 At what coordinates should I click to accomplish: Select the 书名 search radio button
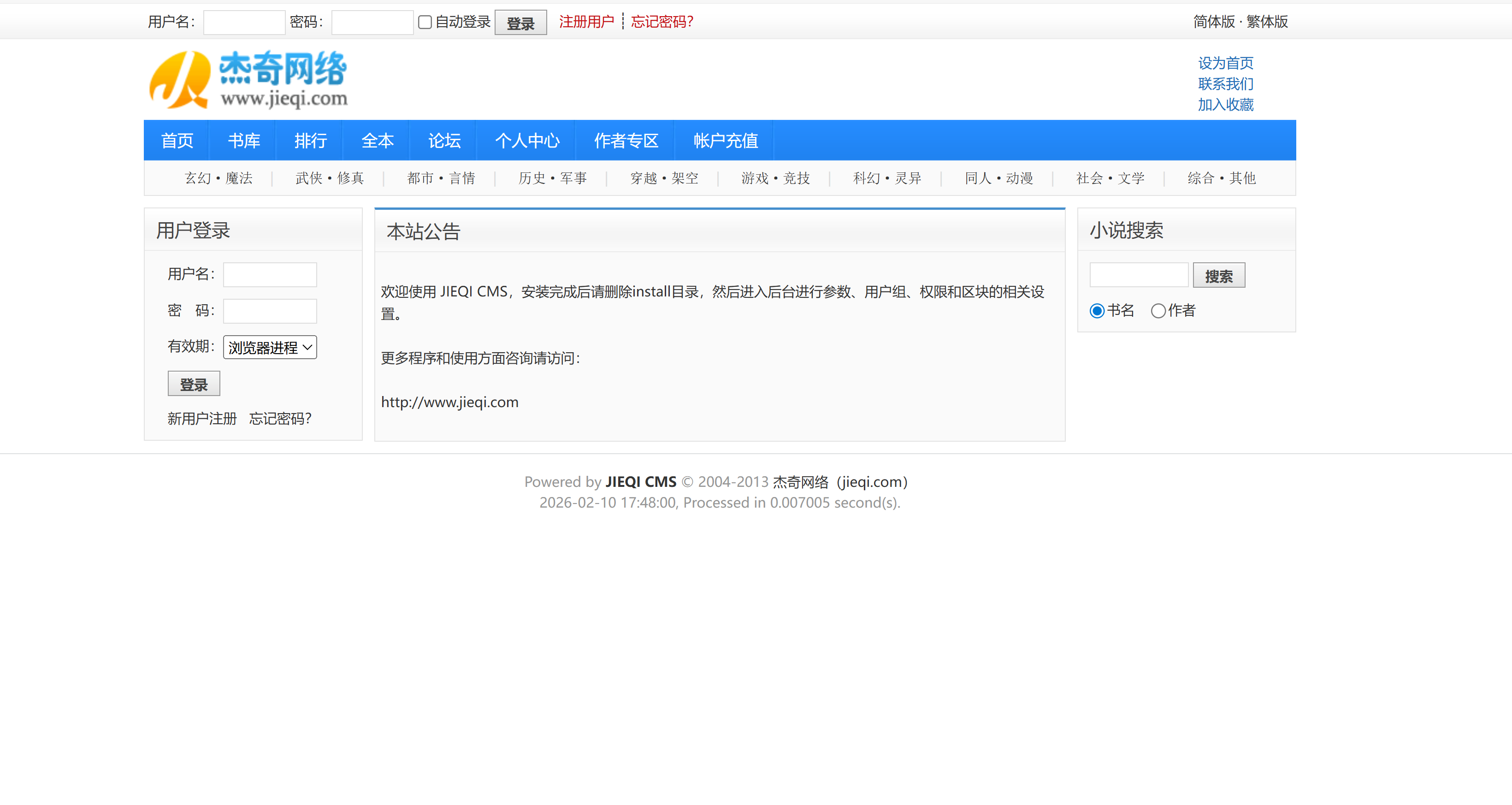[1097, 311]
